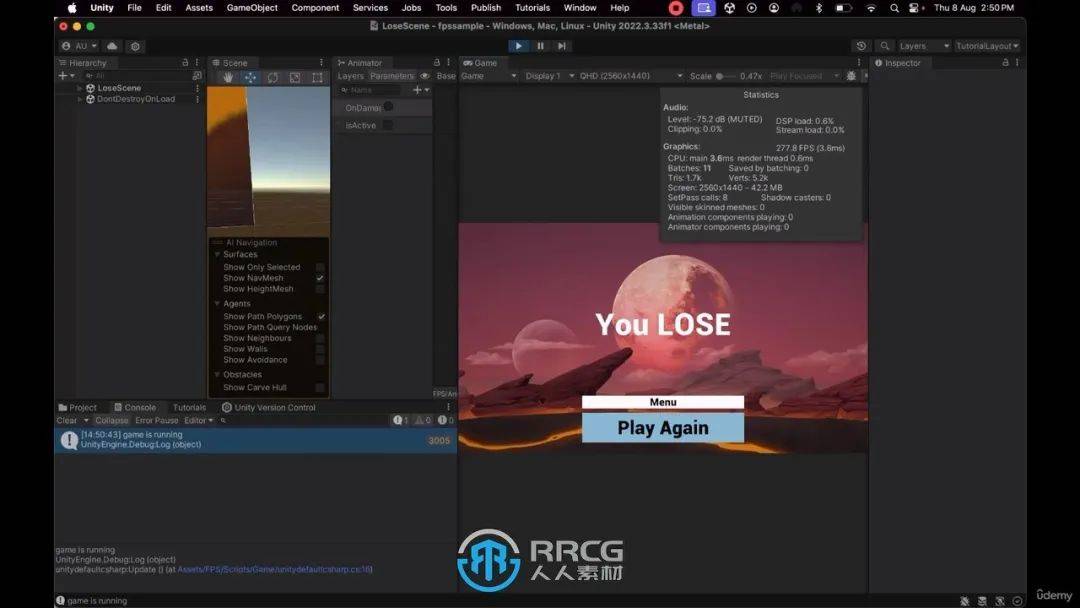Advance one frame with Step button
The height and width of the screenshot is (608, 1080).
pyautogui.click(x=562, y=46)
